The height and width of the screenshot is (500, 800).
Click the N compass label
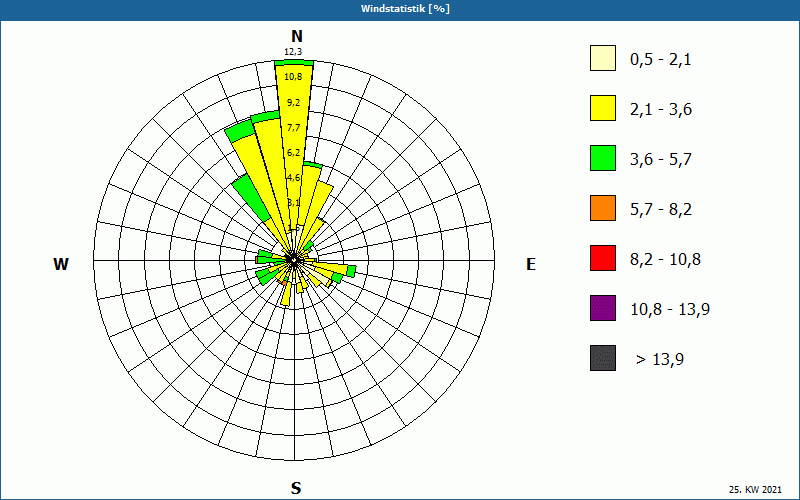pyautogui.click(x=297, y=36)
